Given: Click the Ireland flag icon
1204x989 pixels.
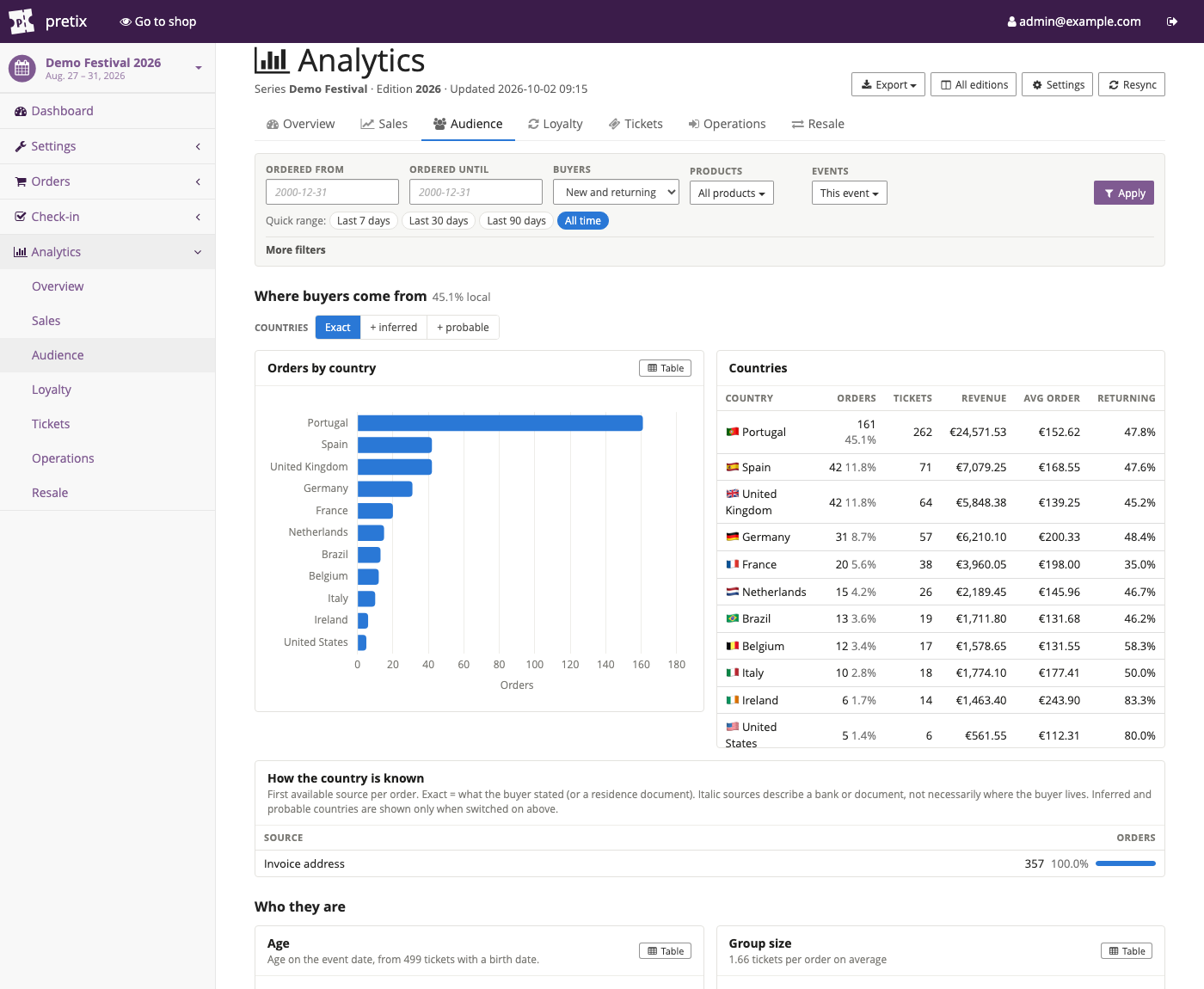Looking at the screenshot, I should pyautogui.click(x=733, y=700).
